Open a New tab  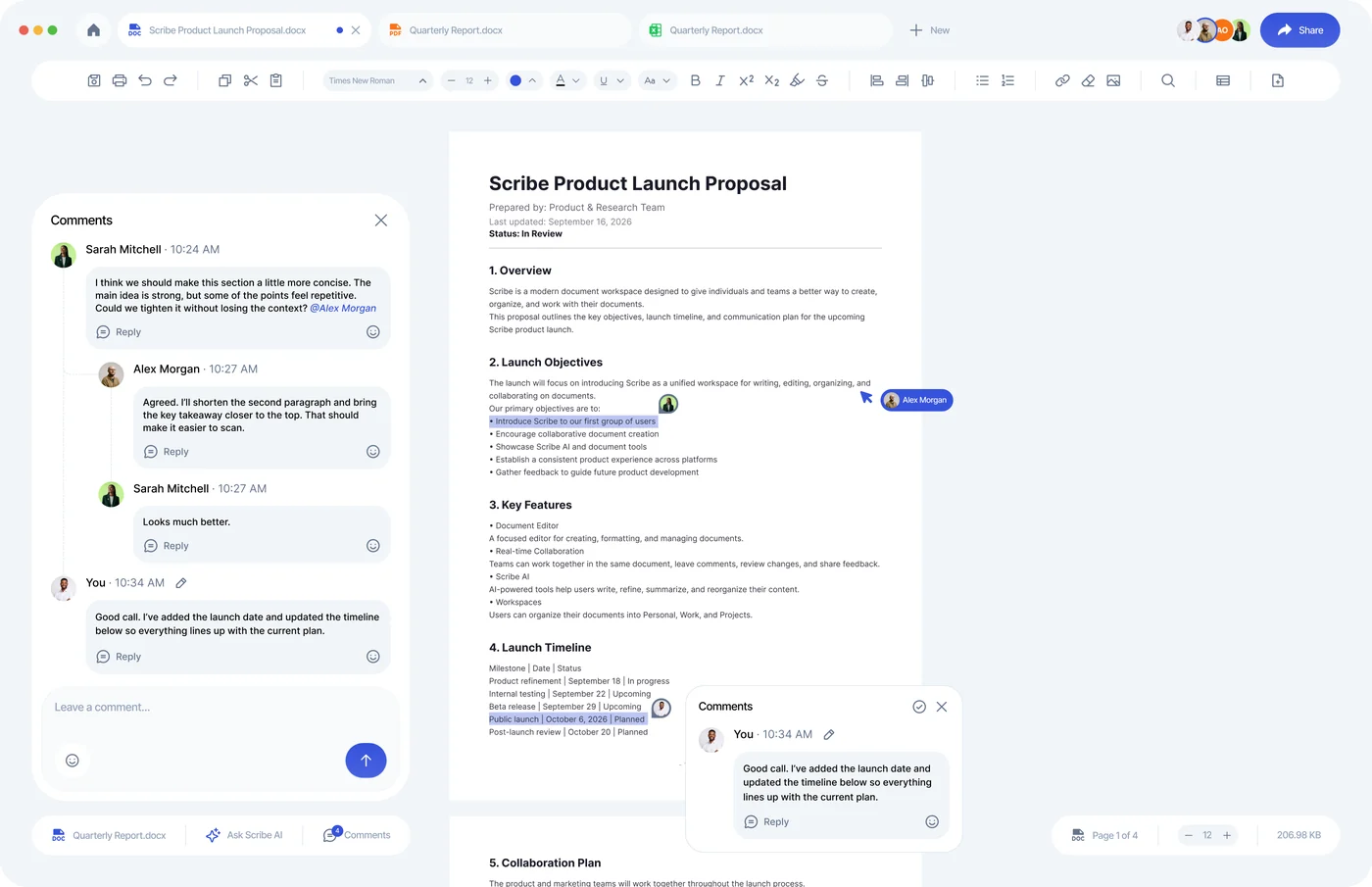tap(930, 30)
